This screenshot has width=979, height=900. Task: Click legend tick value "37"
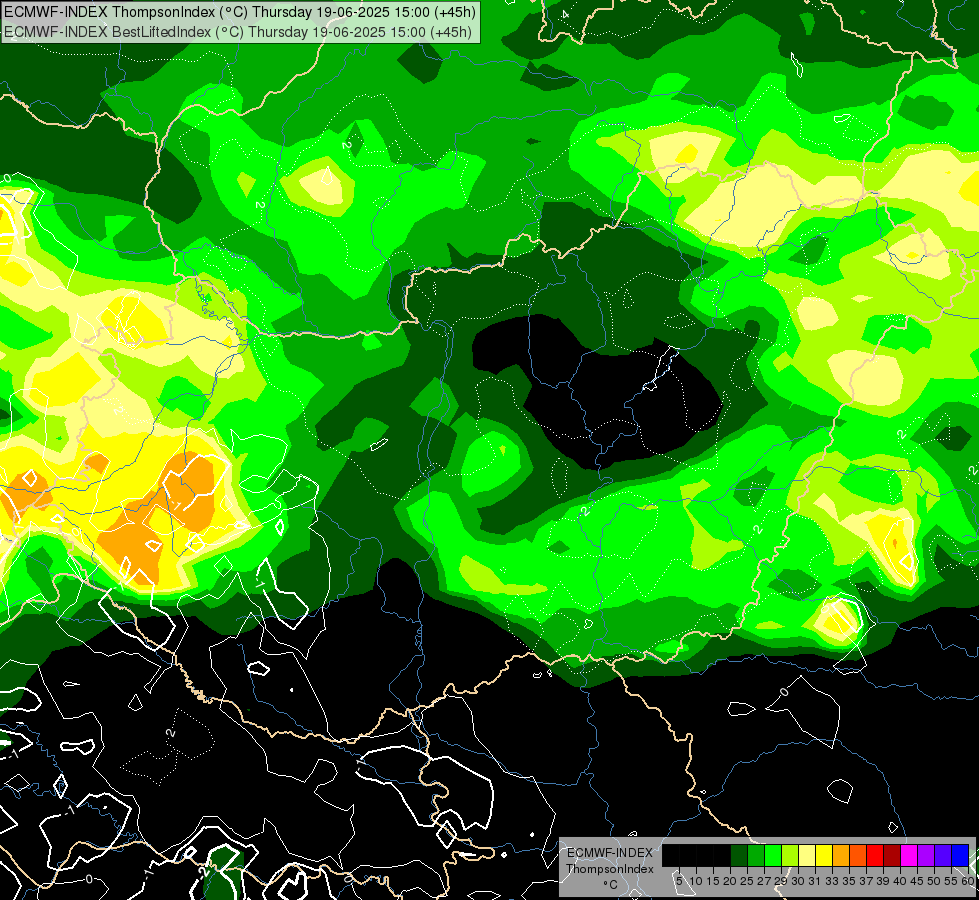click(866, 881)
